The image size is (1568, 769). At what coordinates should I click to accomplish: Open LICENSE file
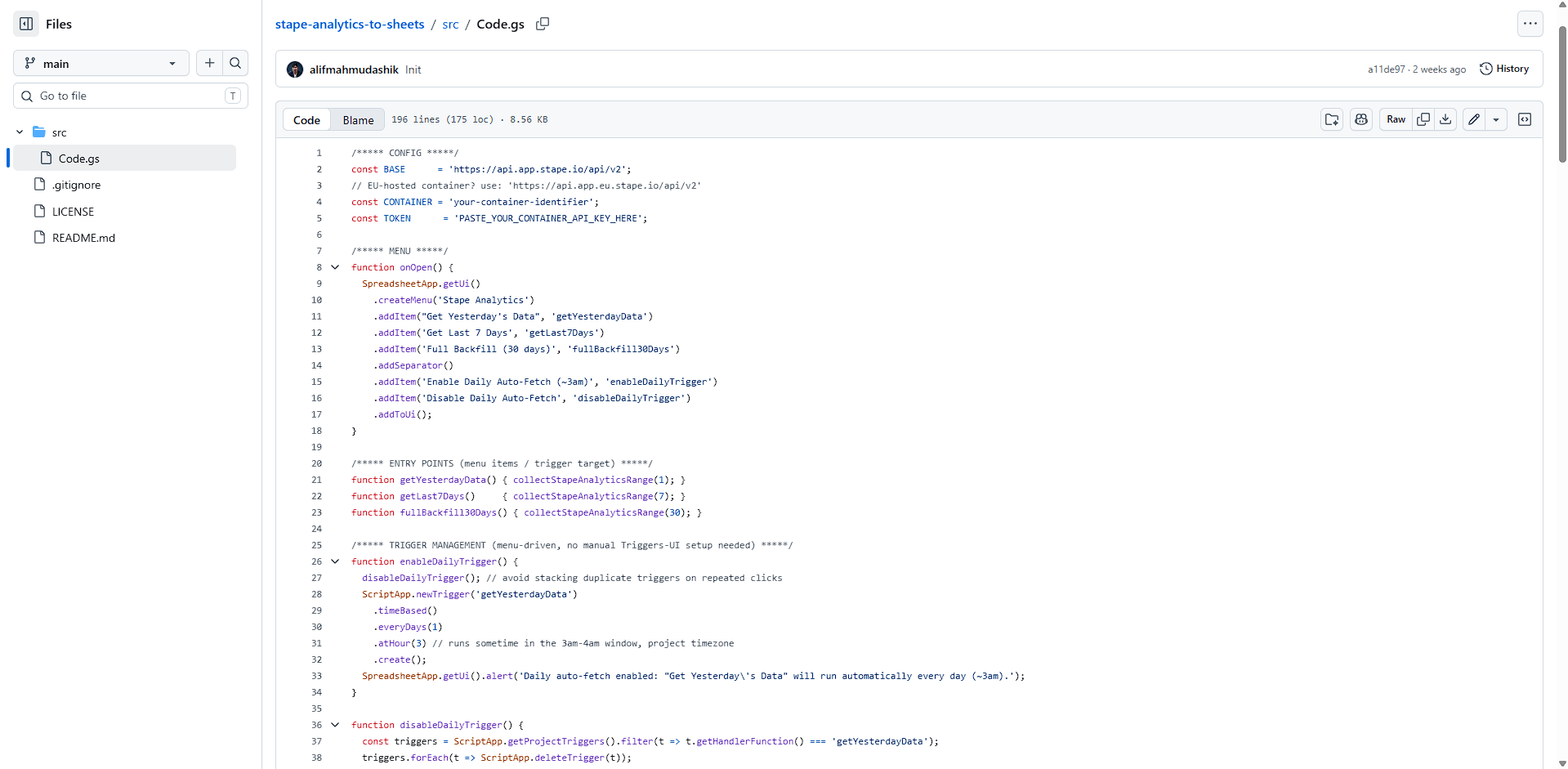pyautogui.click(x=73, y=211)
